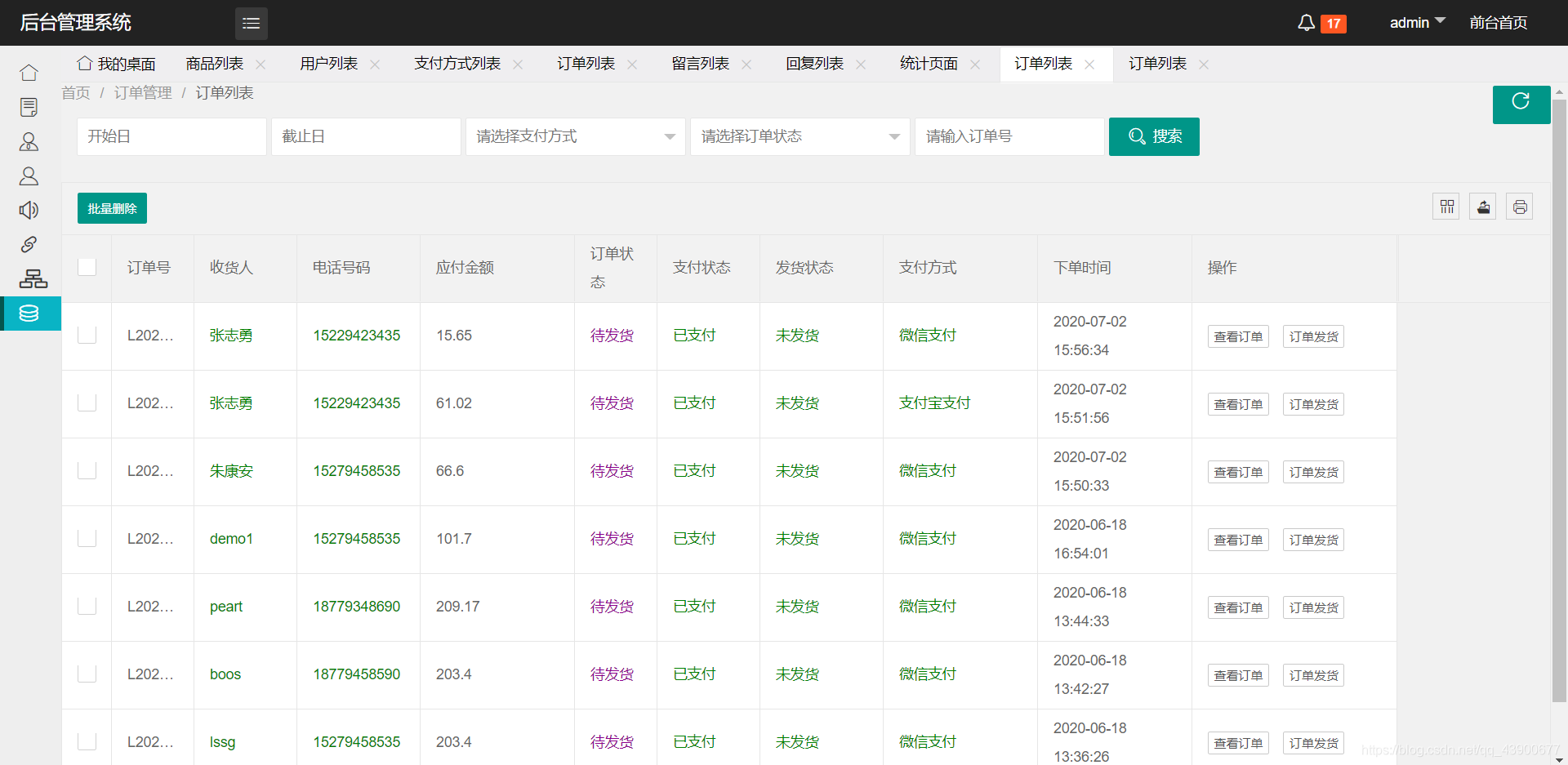Click the 订单管理 breadcrumb link
The image size is (1568, 765).
143,93
